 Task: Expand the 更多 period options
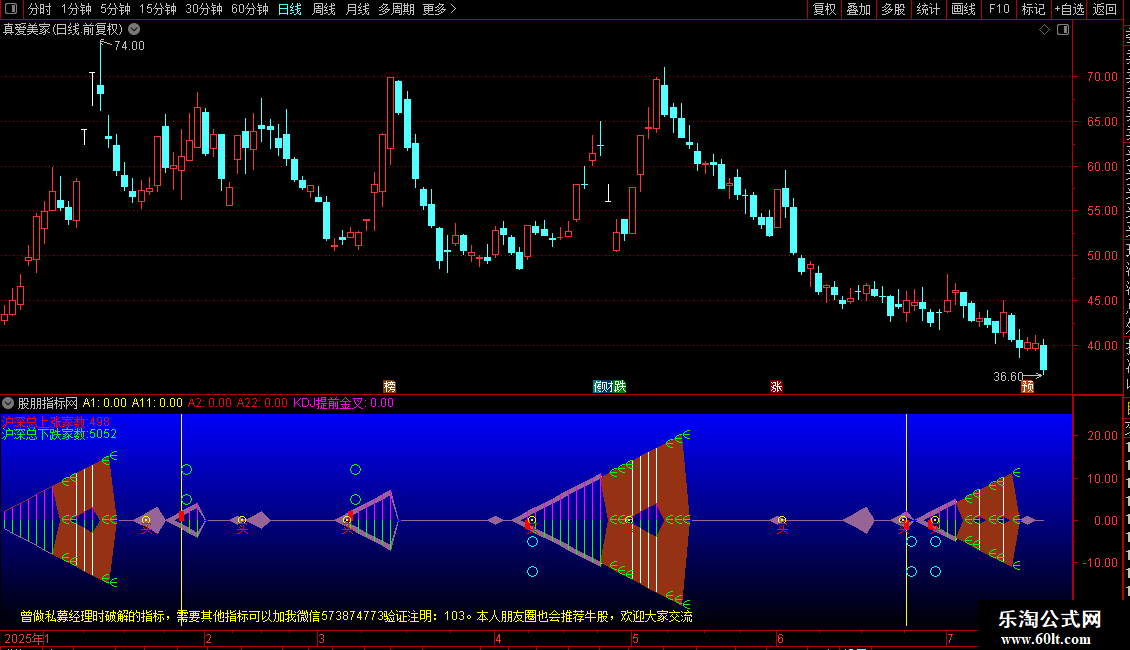click(440, 9)
